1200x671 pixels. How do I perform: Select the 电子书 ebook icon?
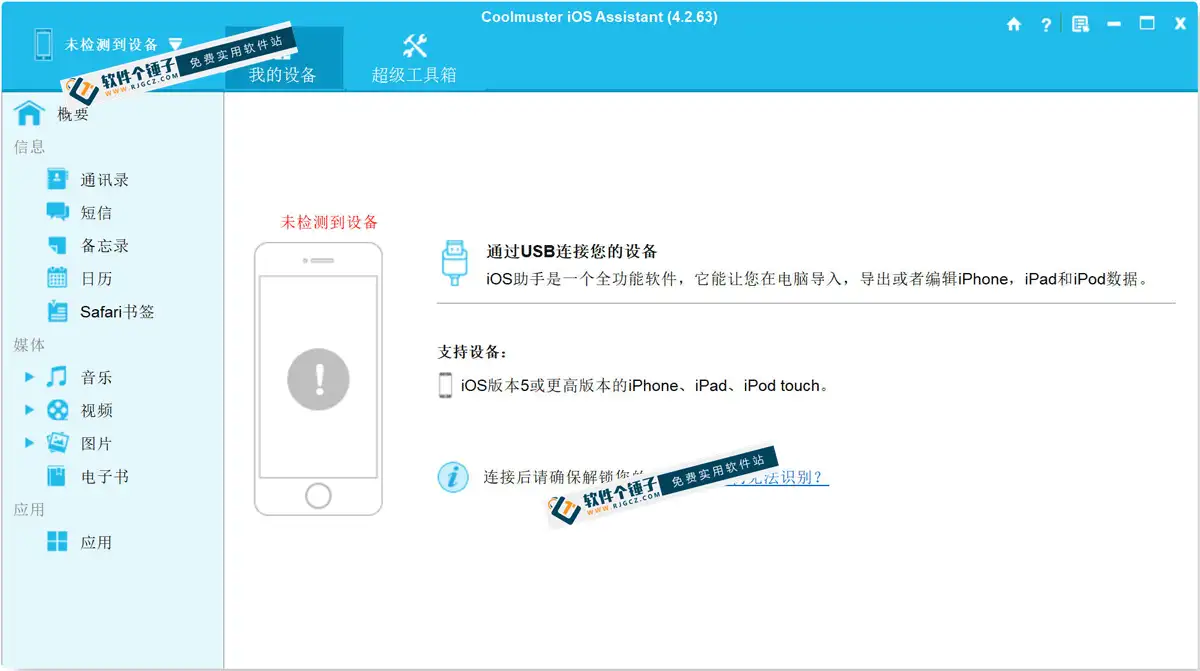pos(57,476)
